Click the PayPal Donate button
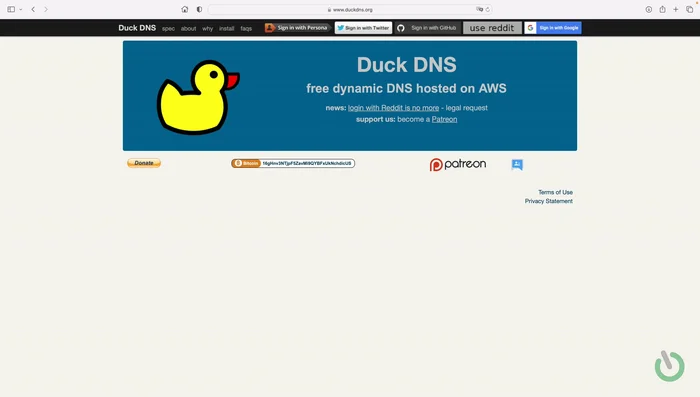Viewport: 700px width, 397px height. (144, 163)
